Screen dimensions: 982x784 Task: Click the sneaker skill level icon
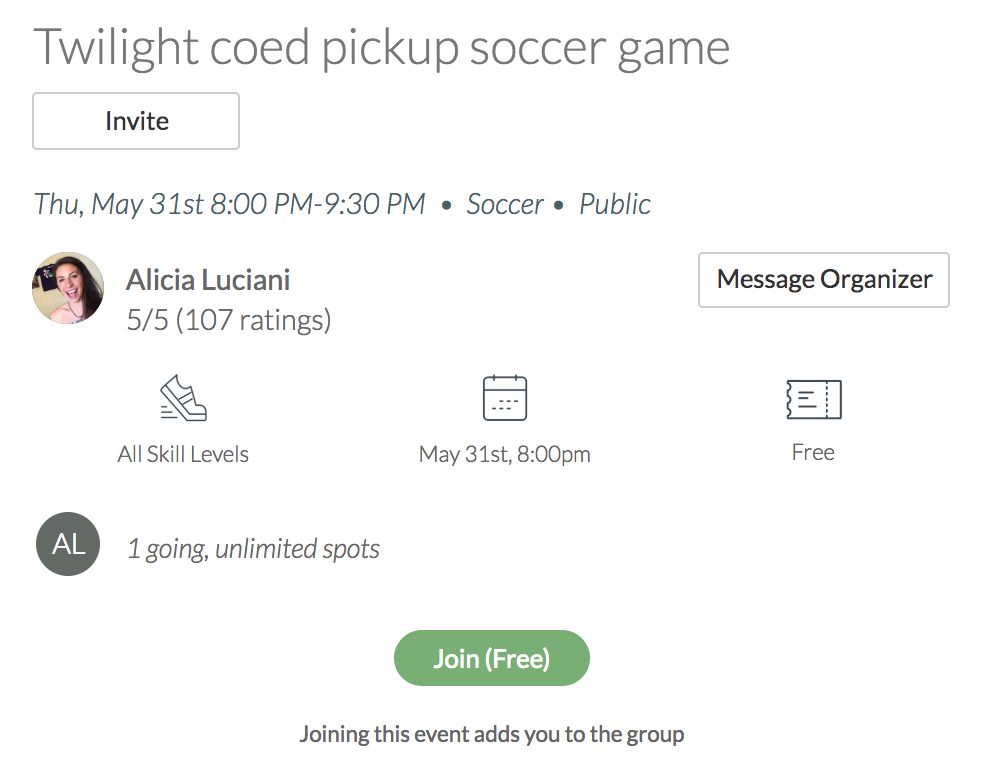point(183,398)
